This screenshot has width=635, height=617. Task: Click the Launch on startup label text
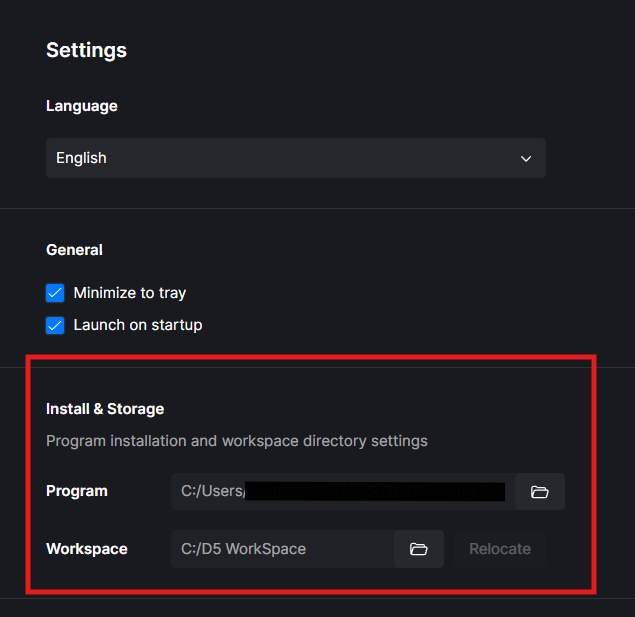(x=138, y=325)
